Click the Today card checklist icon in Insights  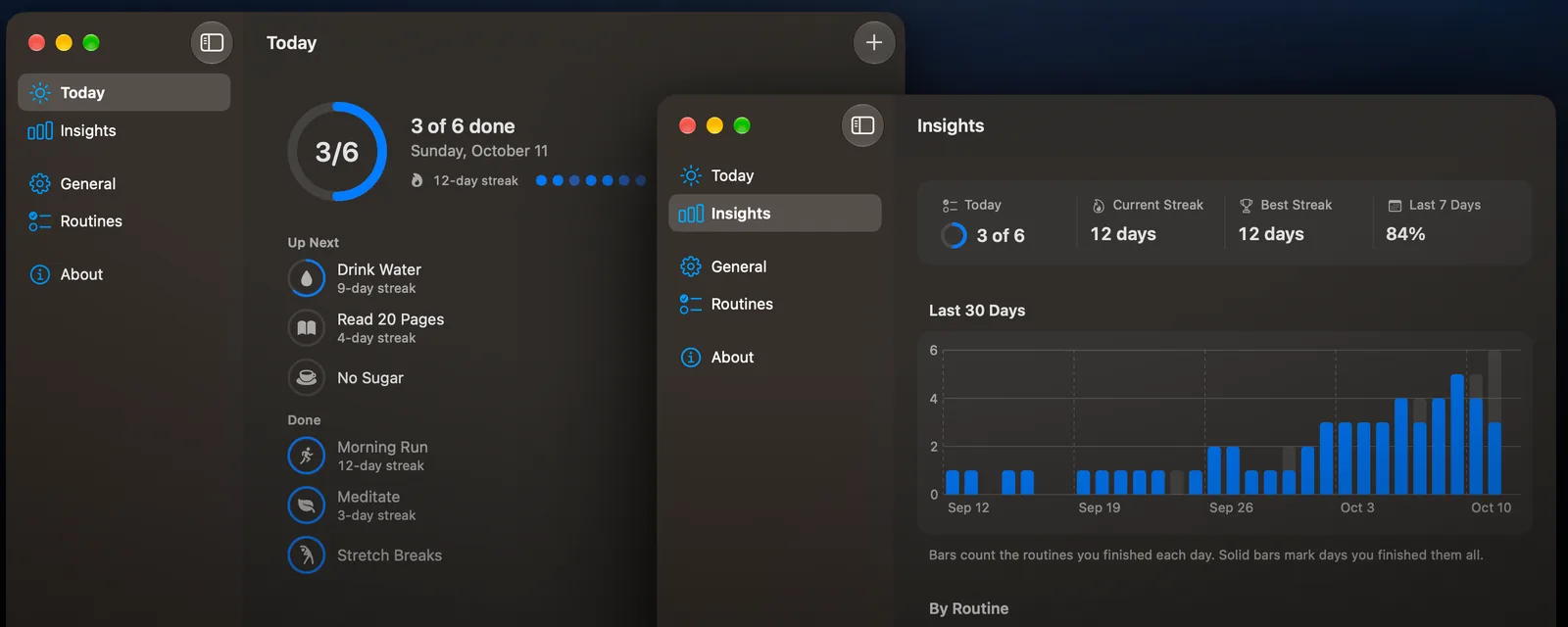pyautogui.click(x=950, y=205)
